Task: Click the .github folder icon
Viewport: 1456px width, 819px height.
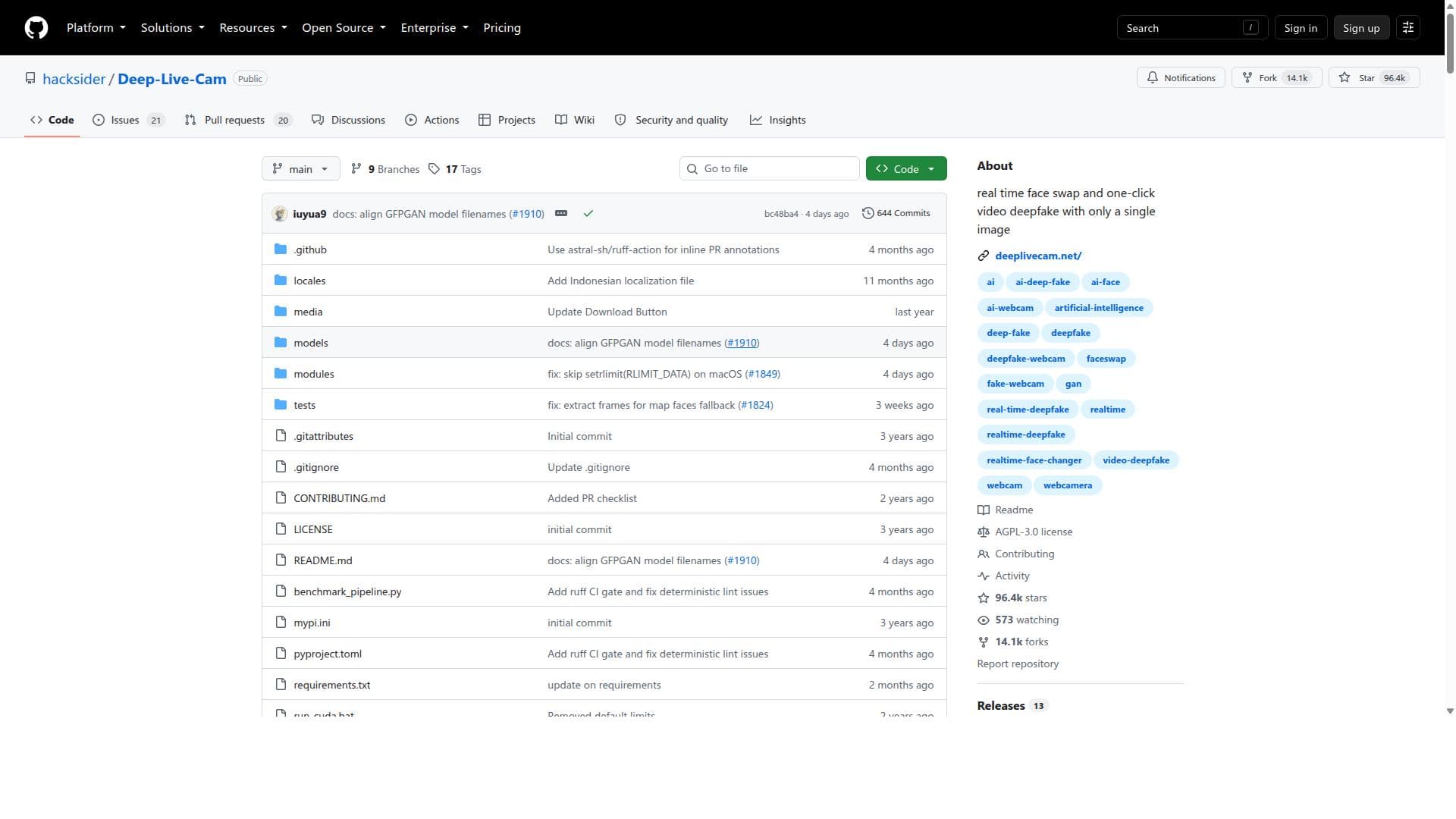Action: (281, 249)
